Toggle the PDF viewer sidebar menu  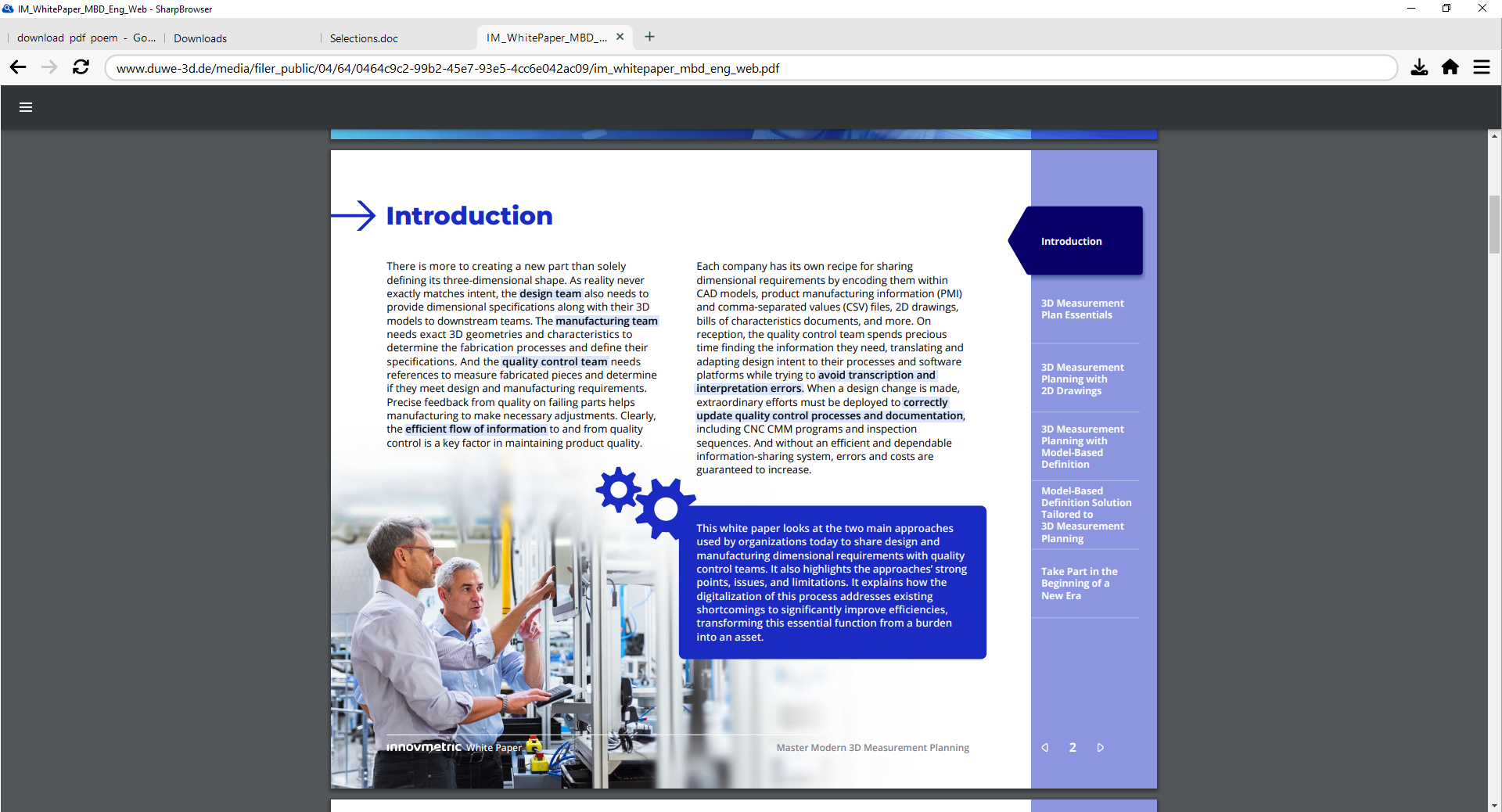[x=26, y=107]
